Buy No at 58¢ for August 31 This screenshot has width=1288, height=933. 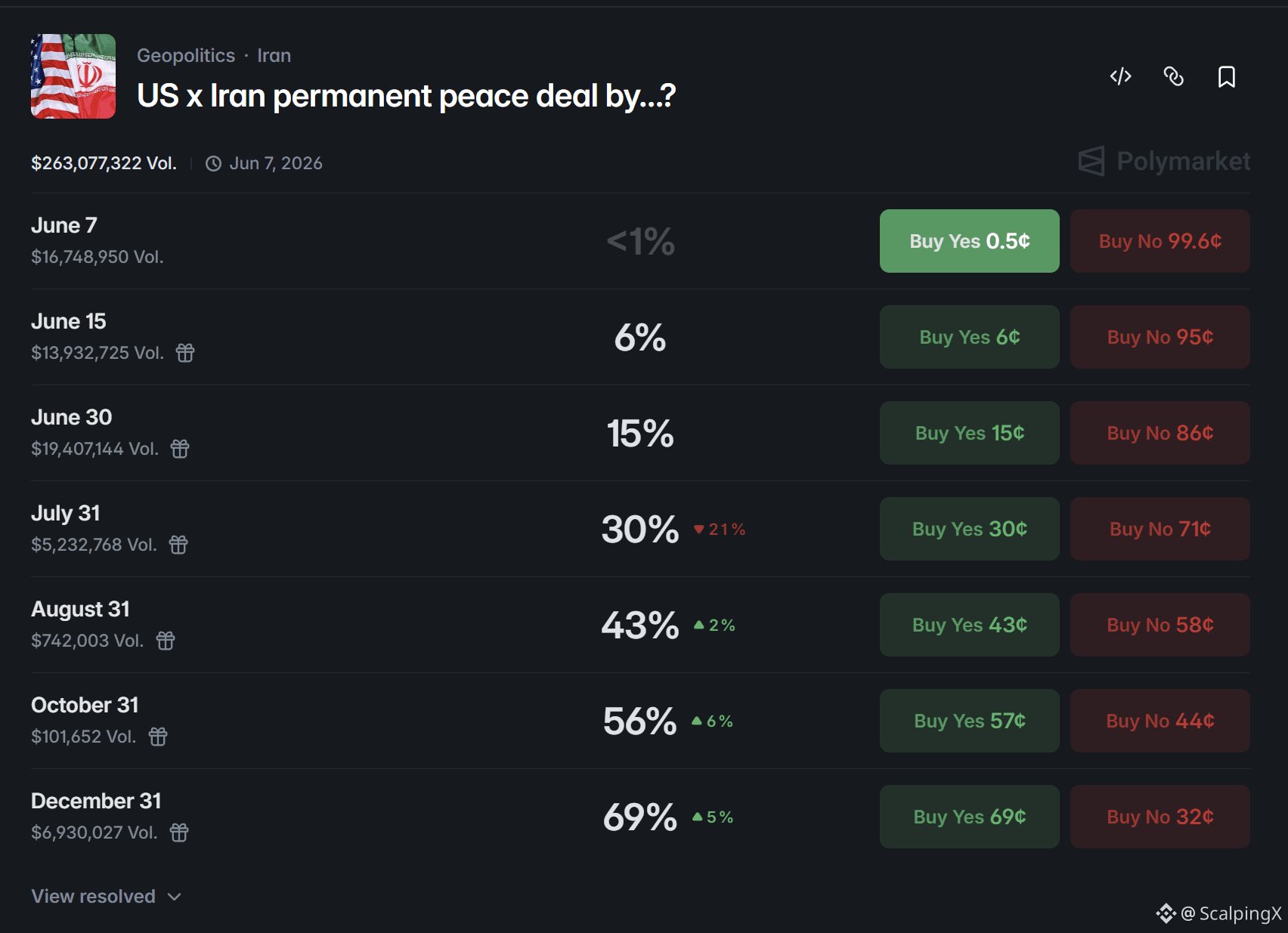click(x=1160, y=625)
